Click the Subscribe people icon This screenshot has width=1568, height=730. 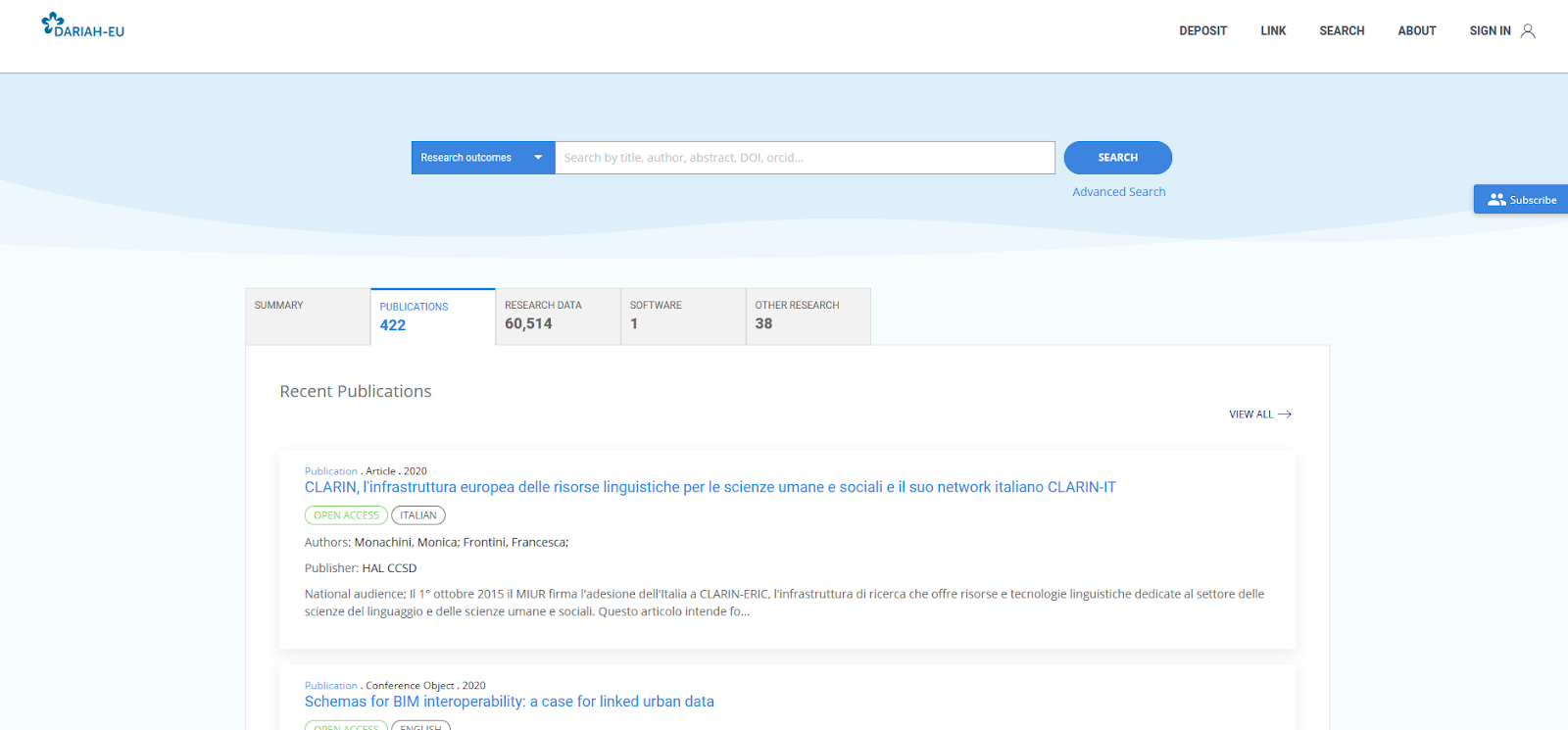click(1496, 200)
